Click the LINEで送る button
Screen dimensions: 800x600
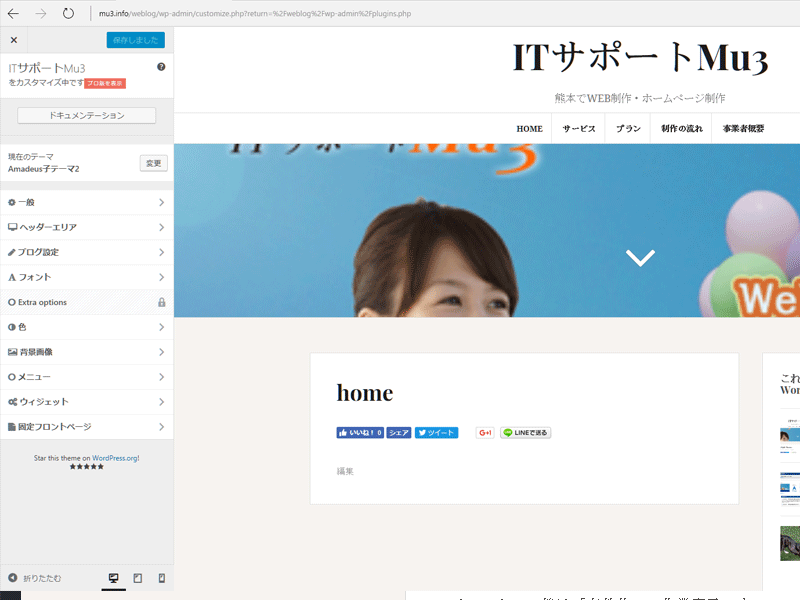click(x=526, y=433)
